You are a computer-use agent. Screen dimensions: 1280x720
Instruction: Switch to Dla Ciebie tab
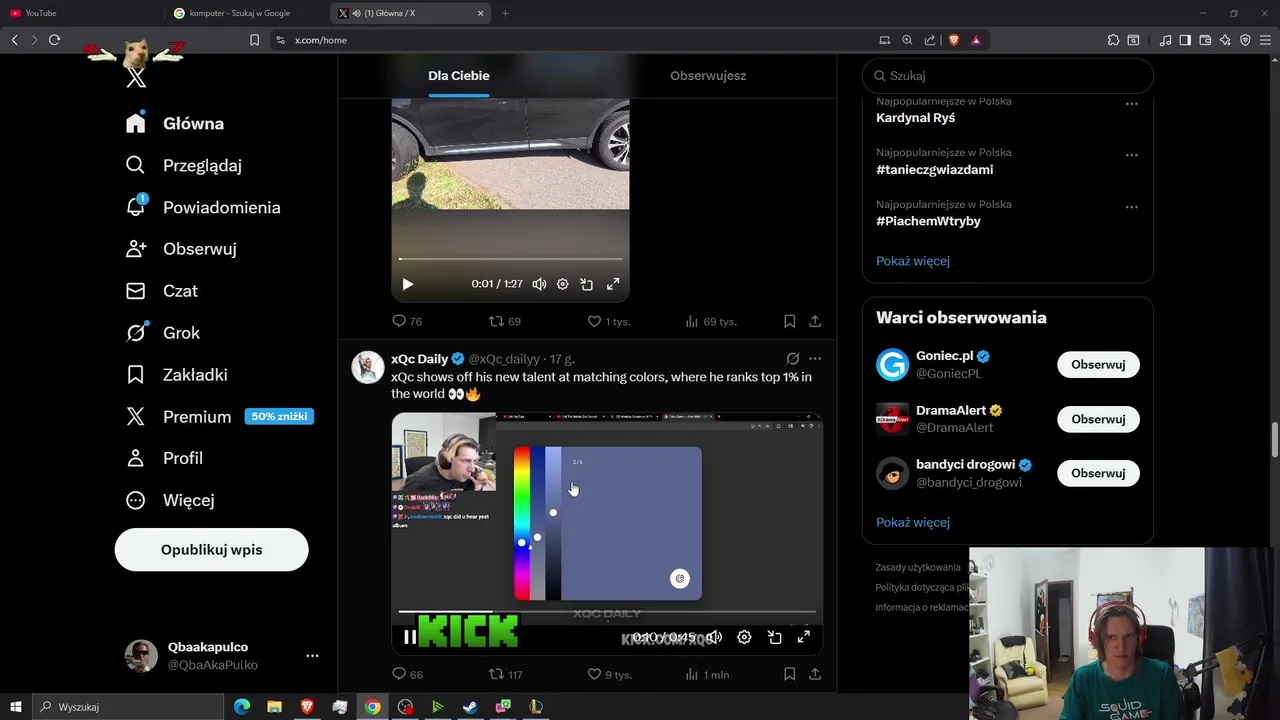[x=459, y=76]
